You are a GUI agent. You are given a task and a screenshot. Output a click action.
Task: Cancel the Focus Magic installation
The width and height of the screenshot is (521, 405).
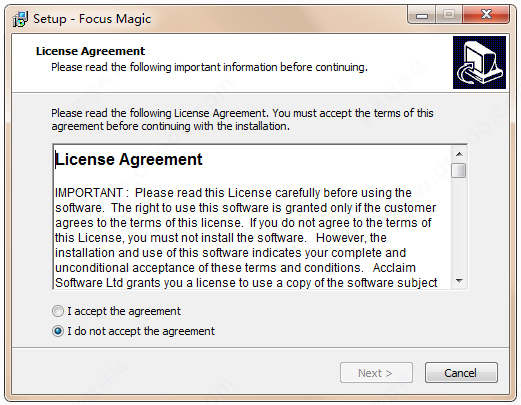click(x=461, y=373)
